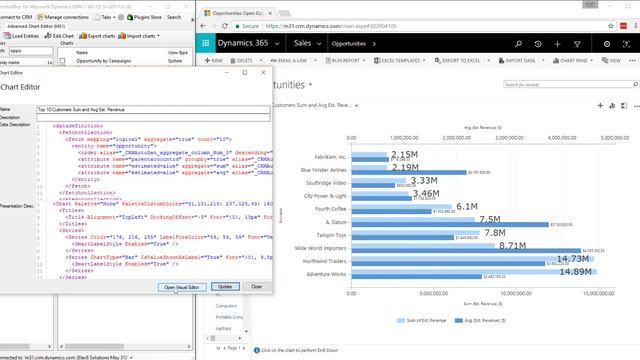
Task: Click the Description field in Chart Editor
Action: coord(153,118)
